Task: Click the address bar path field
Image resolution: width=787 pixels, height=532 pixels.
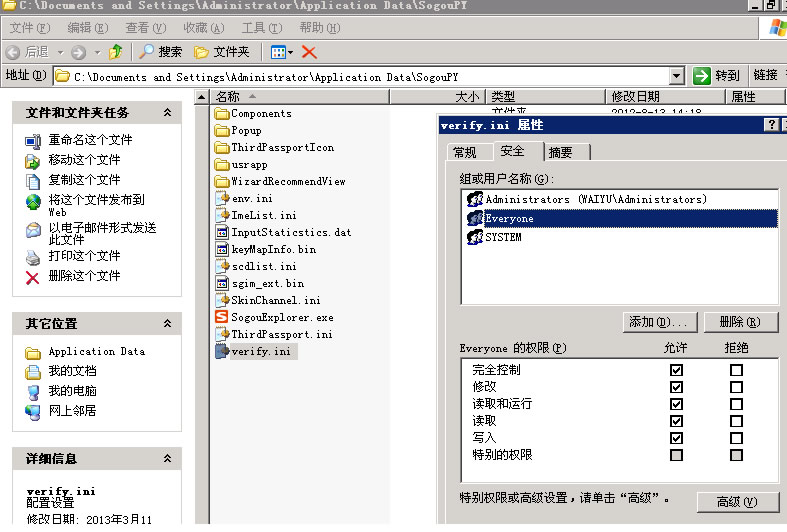Action: (361, 77)
